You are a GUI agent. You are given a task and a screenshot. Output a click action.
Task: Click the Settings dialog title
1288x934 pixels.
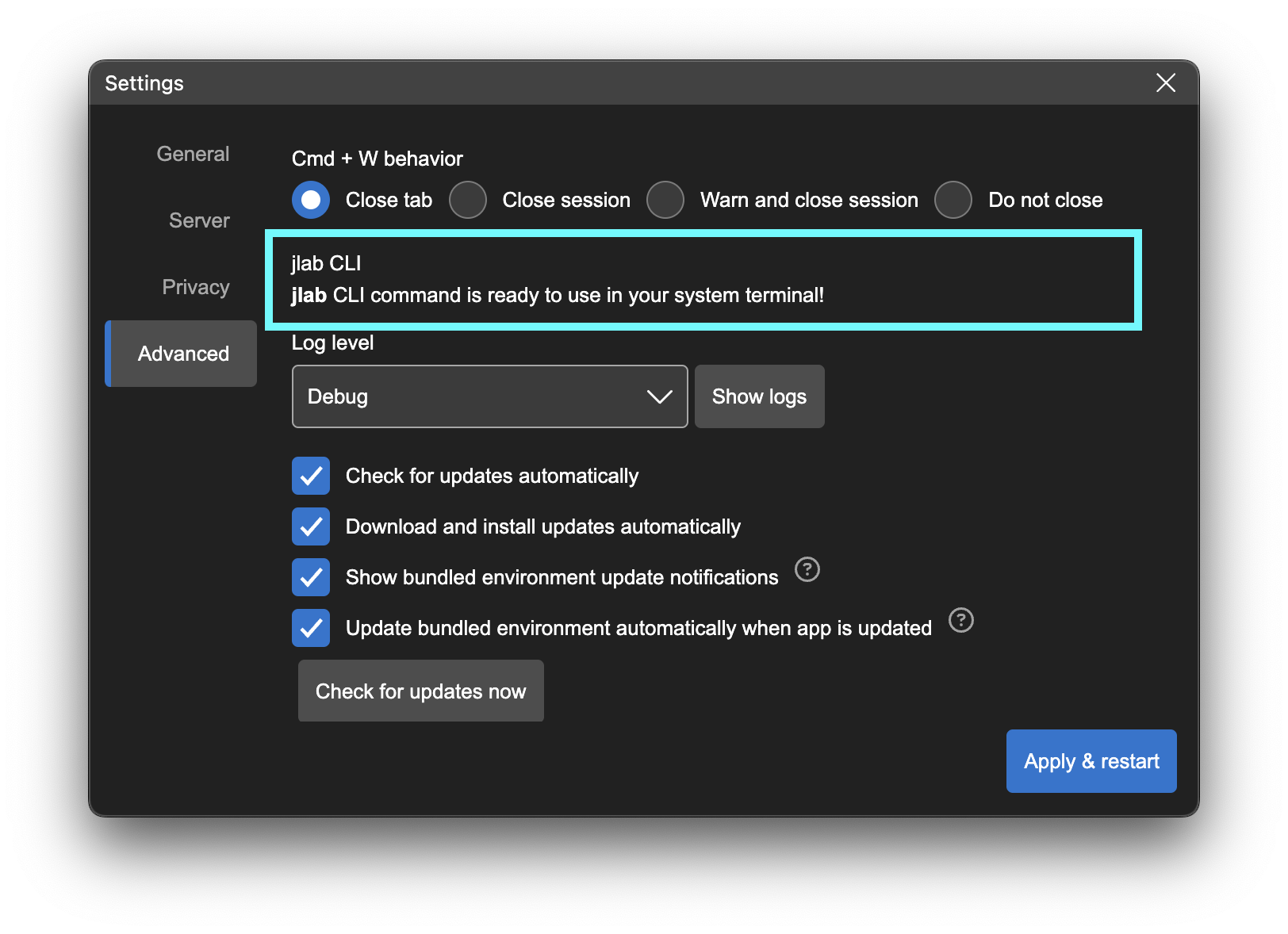click(144, 83)
